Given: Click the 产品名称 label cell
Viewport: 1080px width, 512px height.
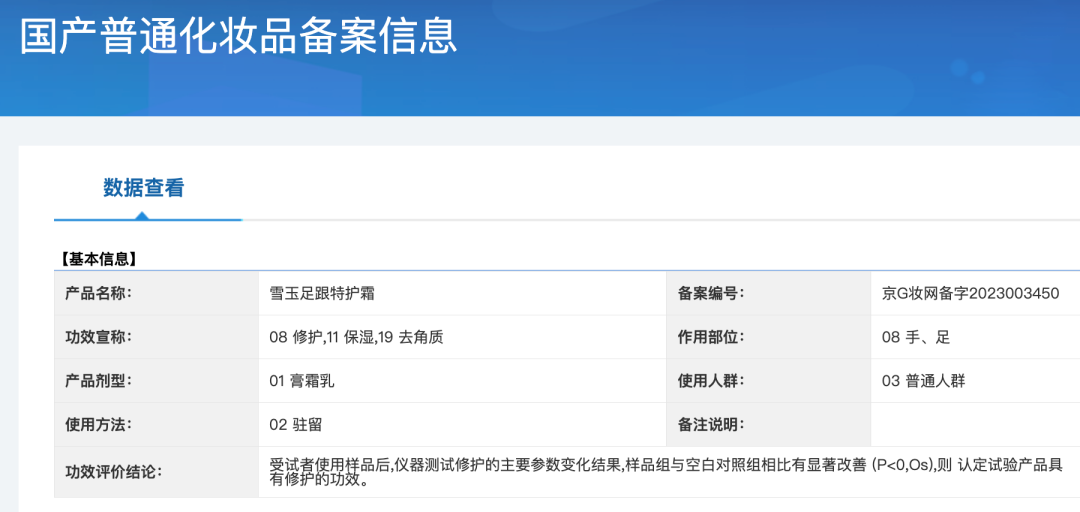Looking at the screenshot, I should coord(156,294).
